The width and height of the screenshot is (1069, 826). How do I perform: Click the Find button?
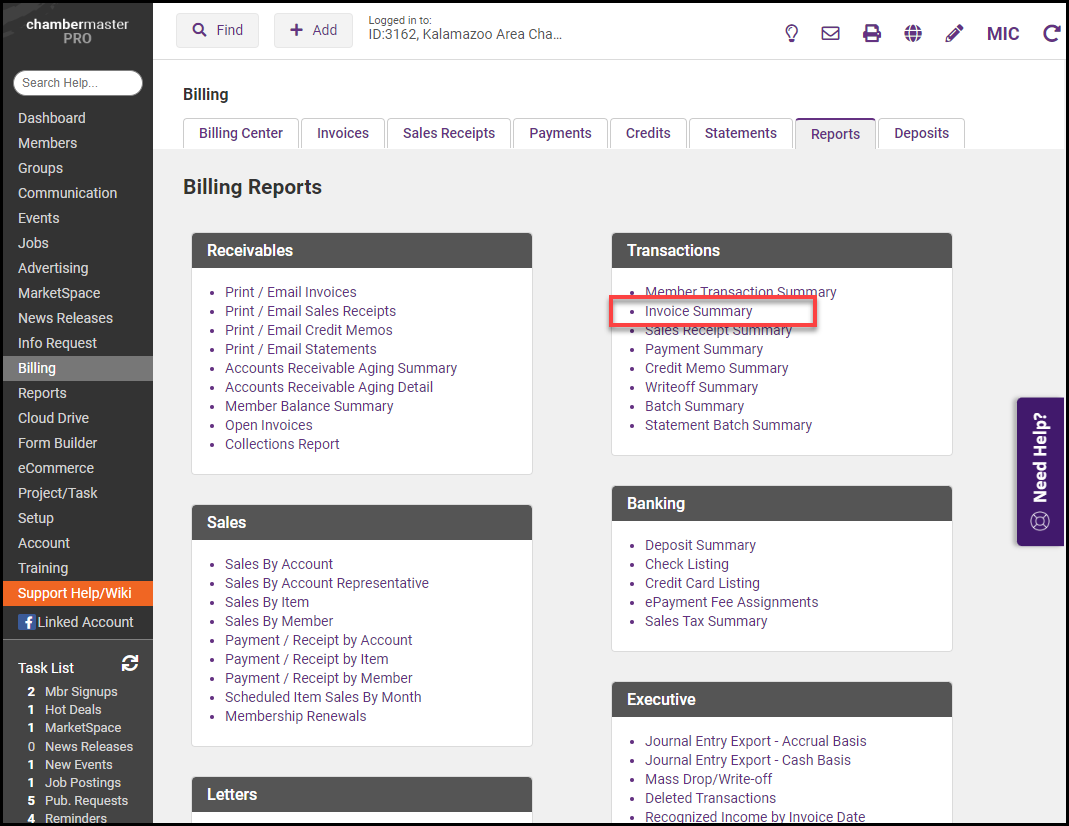(x=217, y=30)
